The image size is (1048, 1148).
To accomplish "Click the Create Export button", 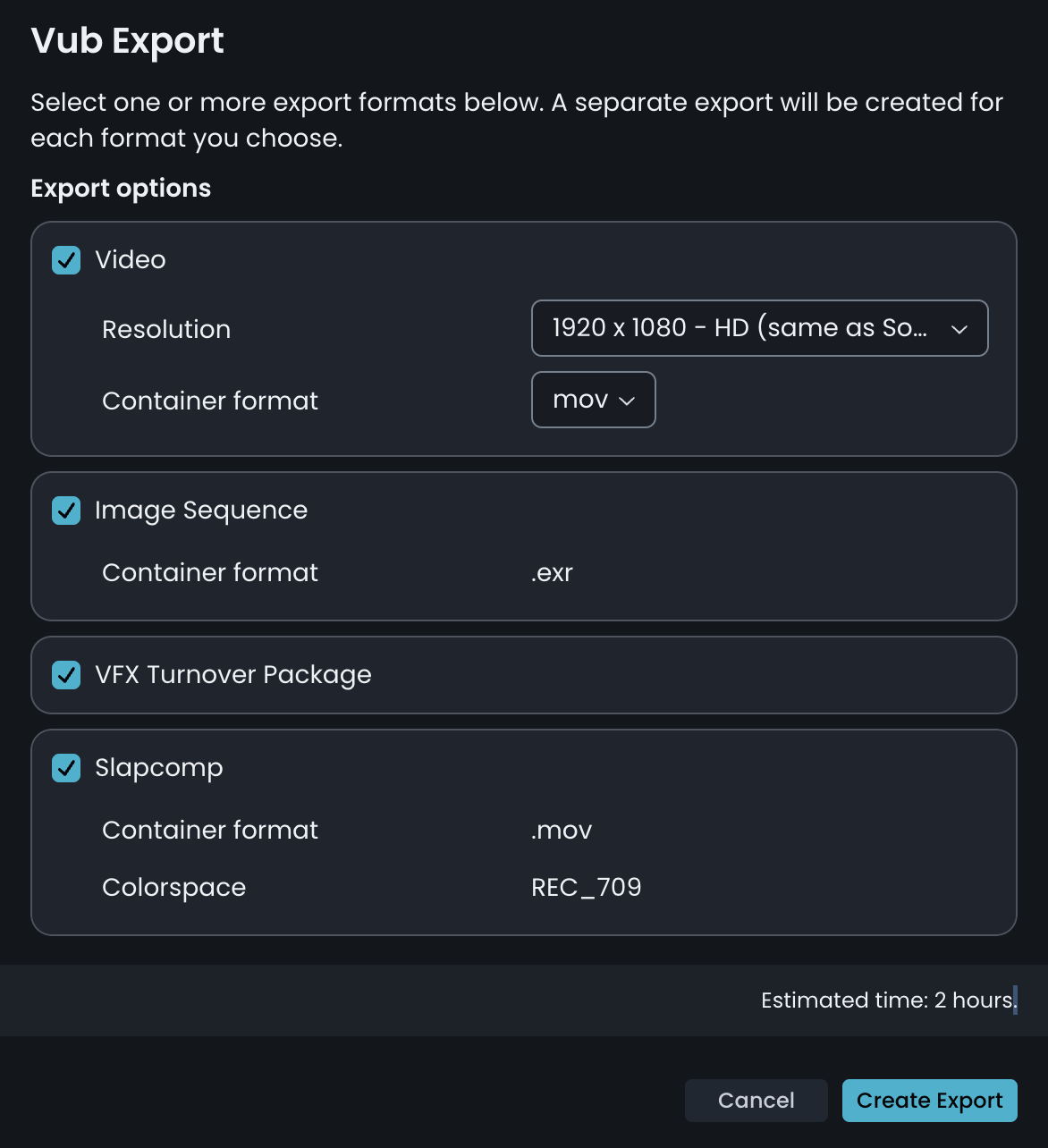I will point(930,1101).
